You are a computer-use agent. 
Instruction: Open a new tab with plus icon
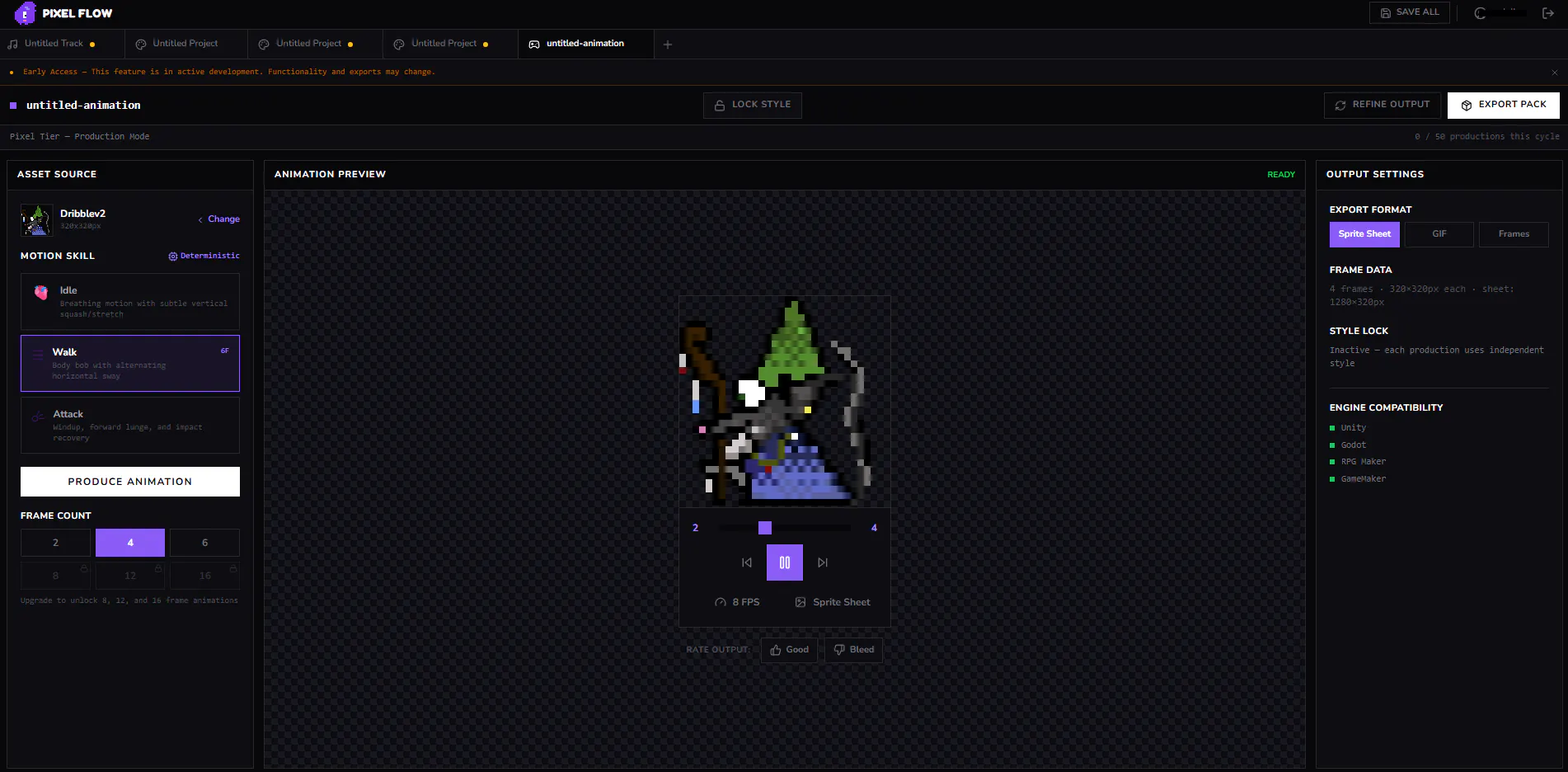coord(668,45)
